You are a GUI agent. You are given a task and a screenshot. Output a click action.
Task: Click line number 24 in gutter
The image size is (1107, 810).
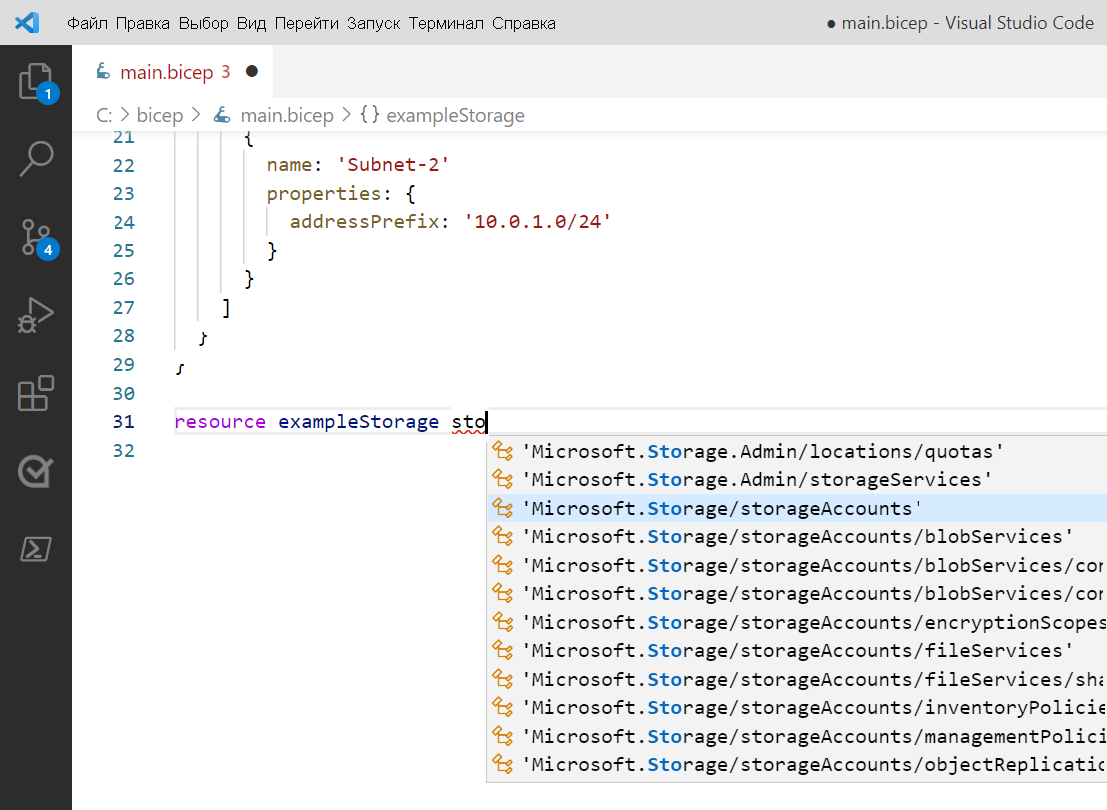(x=124, y=222)
